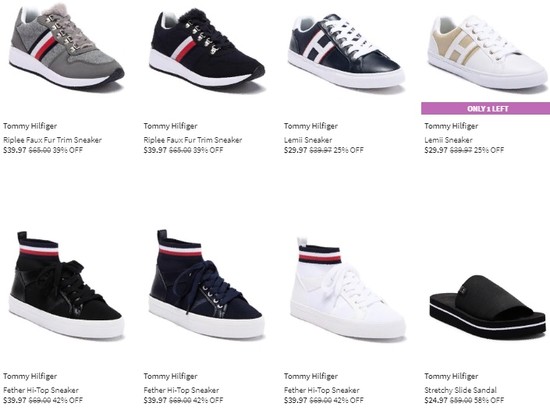This screenshot has width=550, height=410.
Task: Click Fether Hi-Top Sneaker title under white shoe
Action: tap(322, 390)
